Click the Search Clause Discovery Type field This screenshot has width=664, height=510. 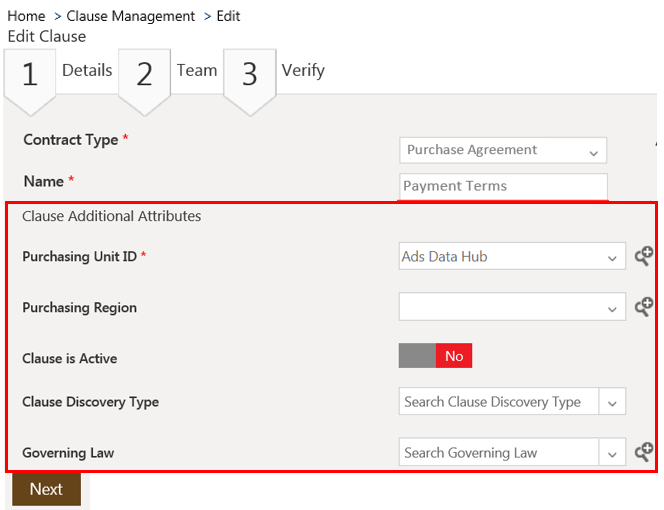pyautogui.click(x=498, y=402)
